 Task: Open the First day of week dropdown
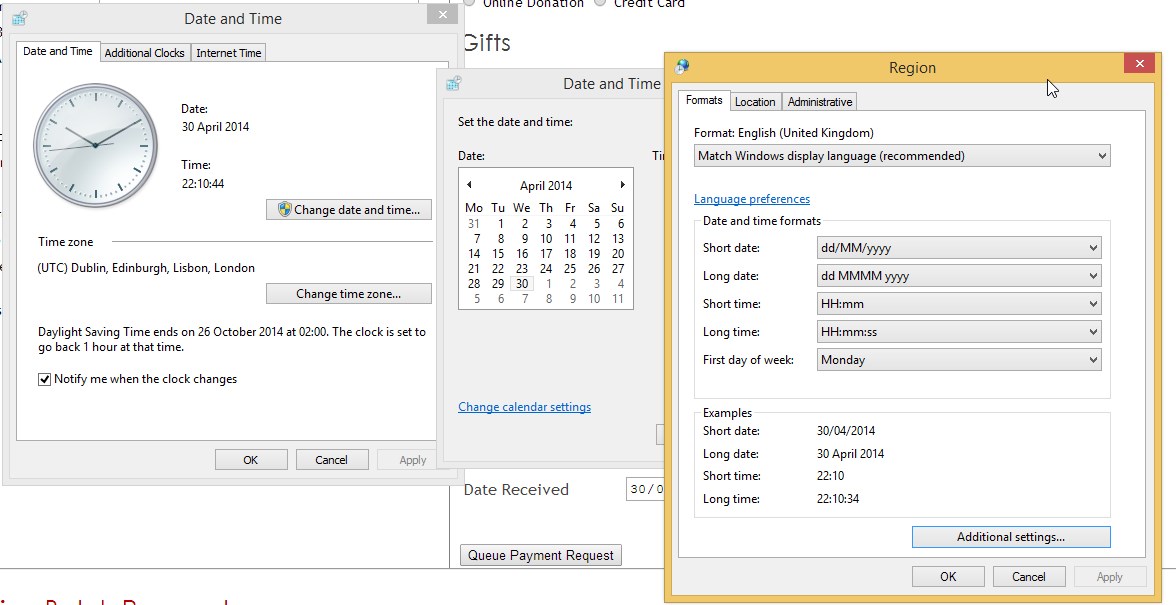[958, 360]
